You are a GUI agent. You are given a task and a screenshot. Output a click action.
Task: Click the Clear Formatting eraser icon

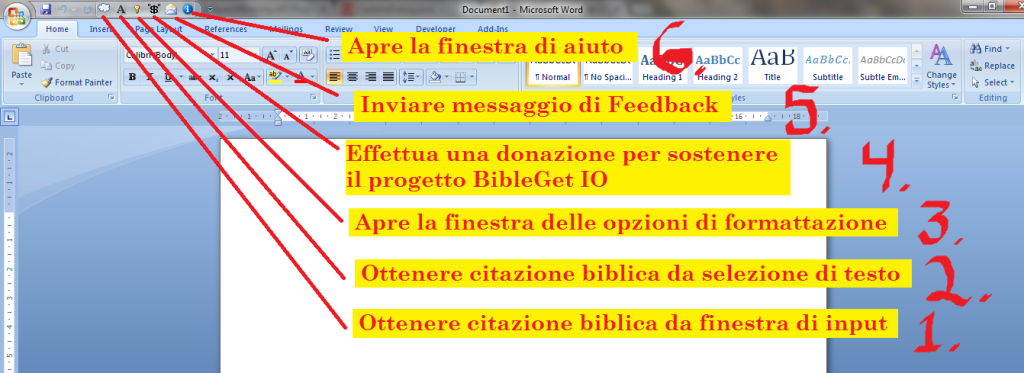307,55
